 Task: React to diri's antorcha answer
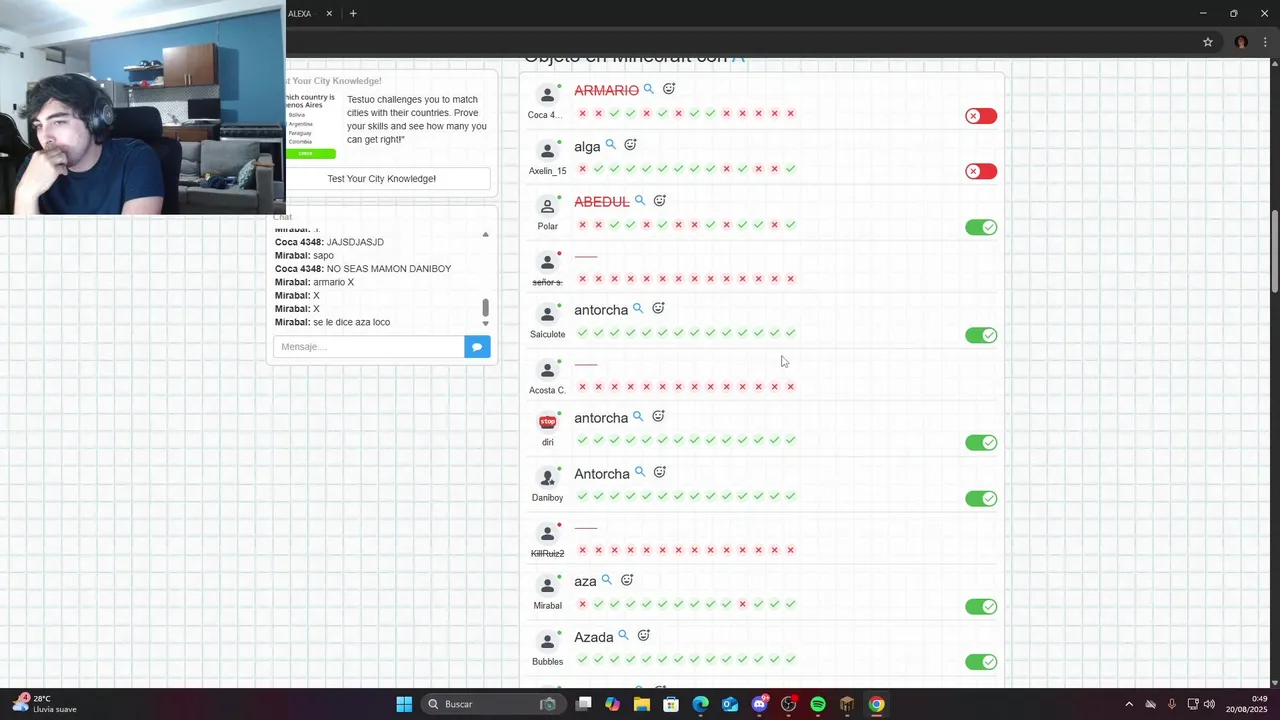658,417
